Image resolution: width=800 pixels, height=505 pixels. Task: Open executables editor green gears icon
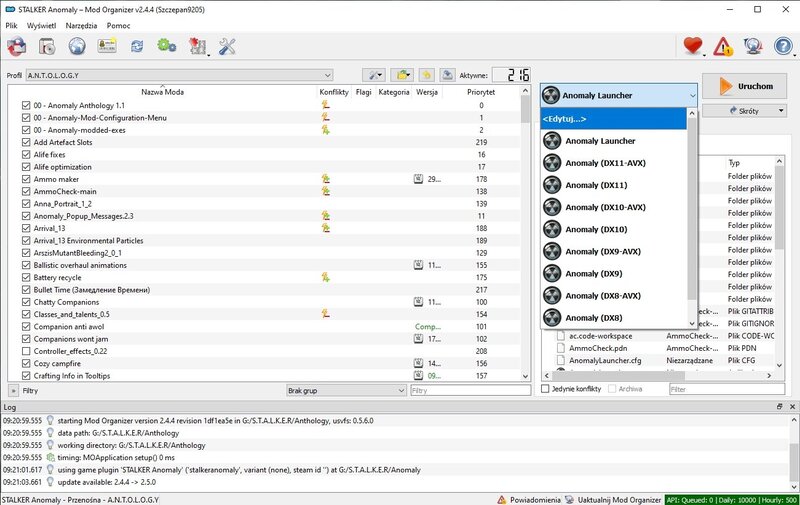tap(166, 46)
